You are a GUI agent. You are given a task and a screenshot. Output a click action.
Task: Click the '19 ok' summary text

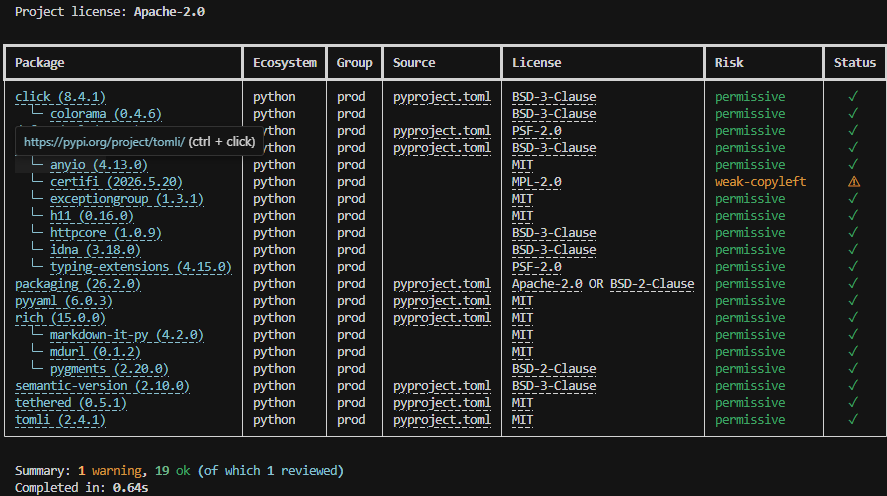173,471
